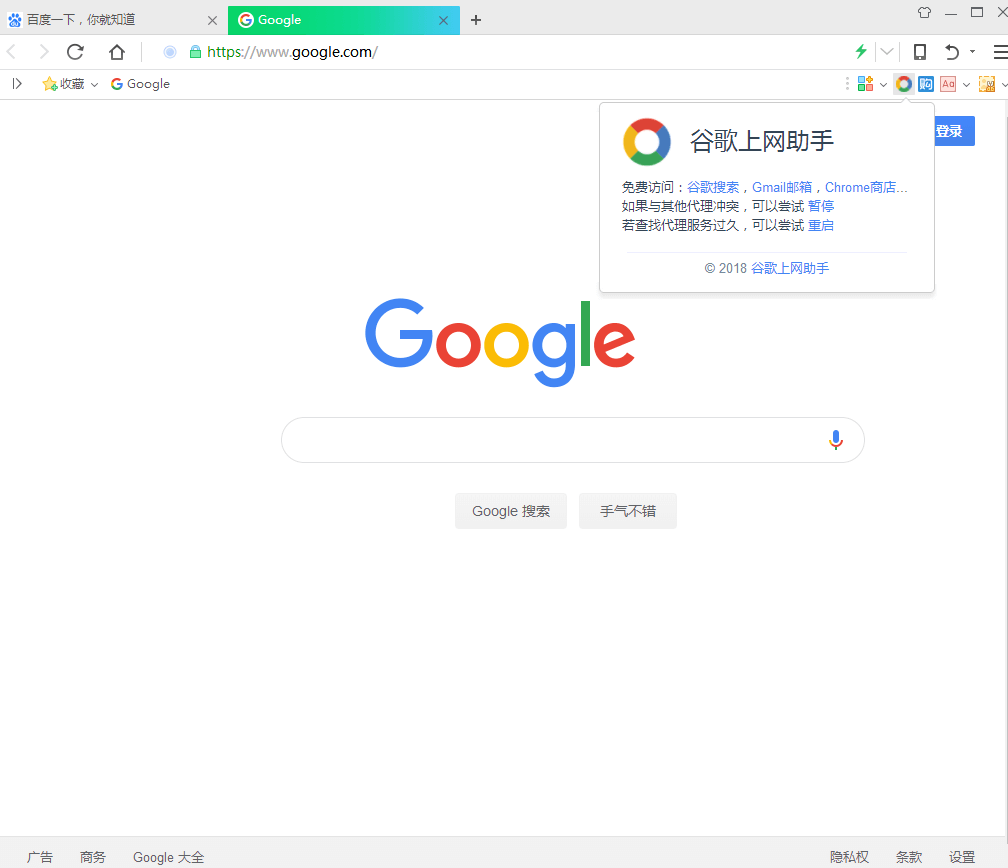Click the undo closed tab icon
Viewport: 1008px width, 868px height.
coord(952,52)
